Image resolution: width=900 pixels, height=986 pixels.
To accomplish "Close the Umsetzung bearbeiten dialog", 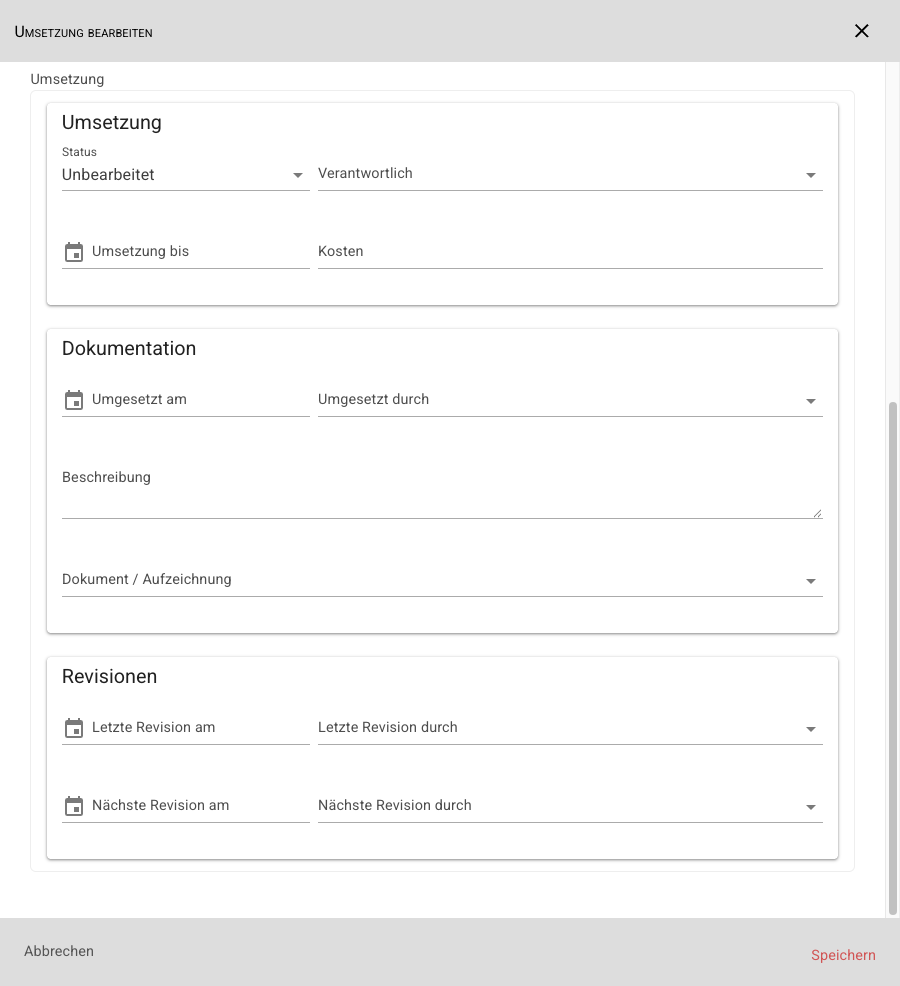I will [862, 31].
